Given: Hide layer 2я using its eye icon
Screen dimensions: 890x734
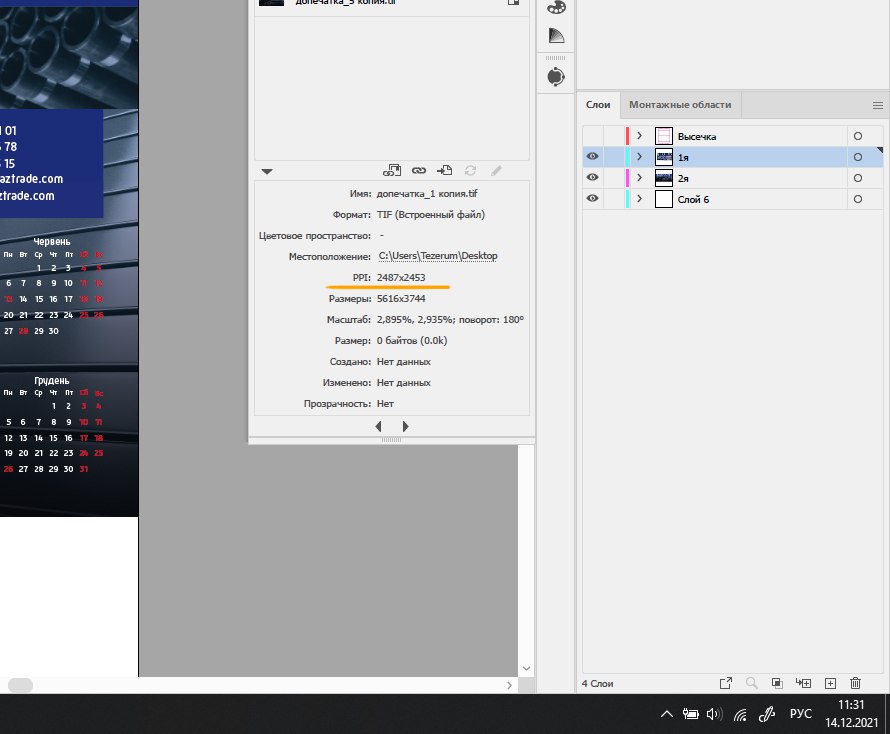Looking at the screenshot, I should point(592,177).
